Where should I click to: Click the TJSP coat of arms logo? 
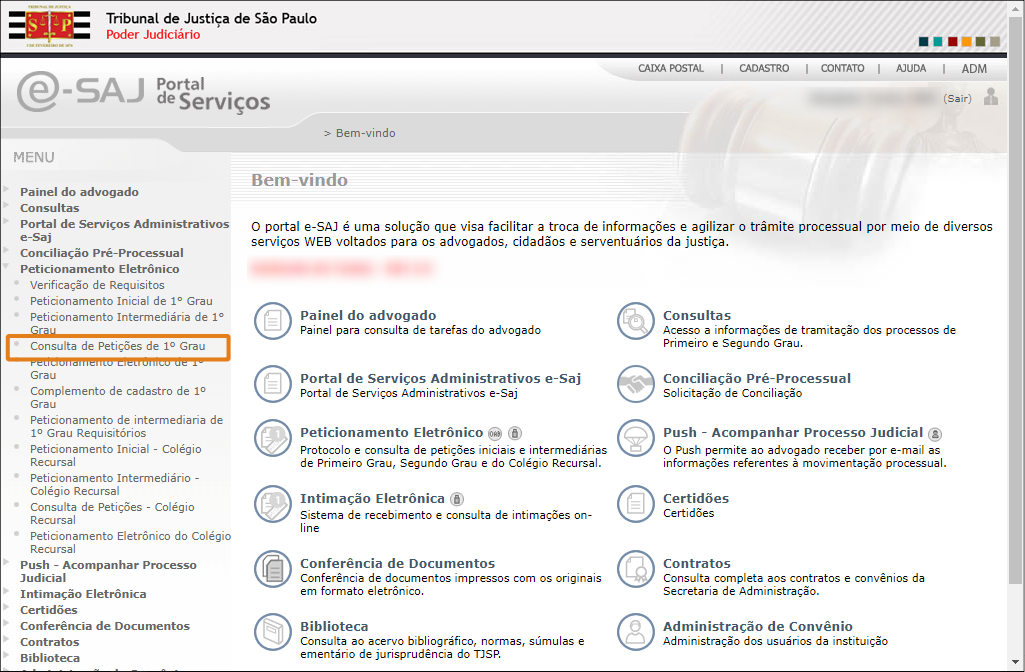[x=50, y=25]
